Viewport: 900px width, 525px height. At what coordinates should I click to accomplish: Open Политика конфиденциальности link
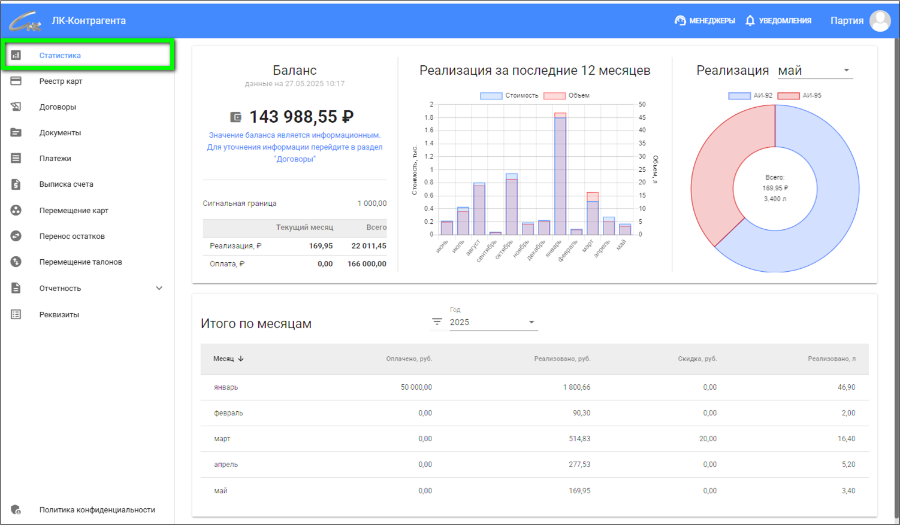click(x=97, y=509)
